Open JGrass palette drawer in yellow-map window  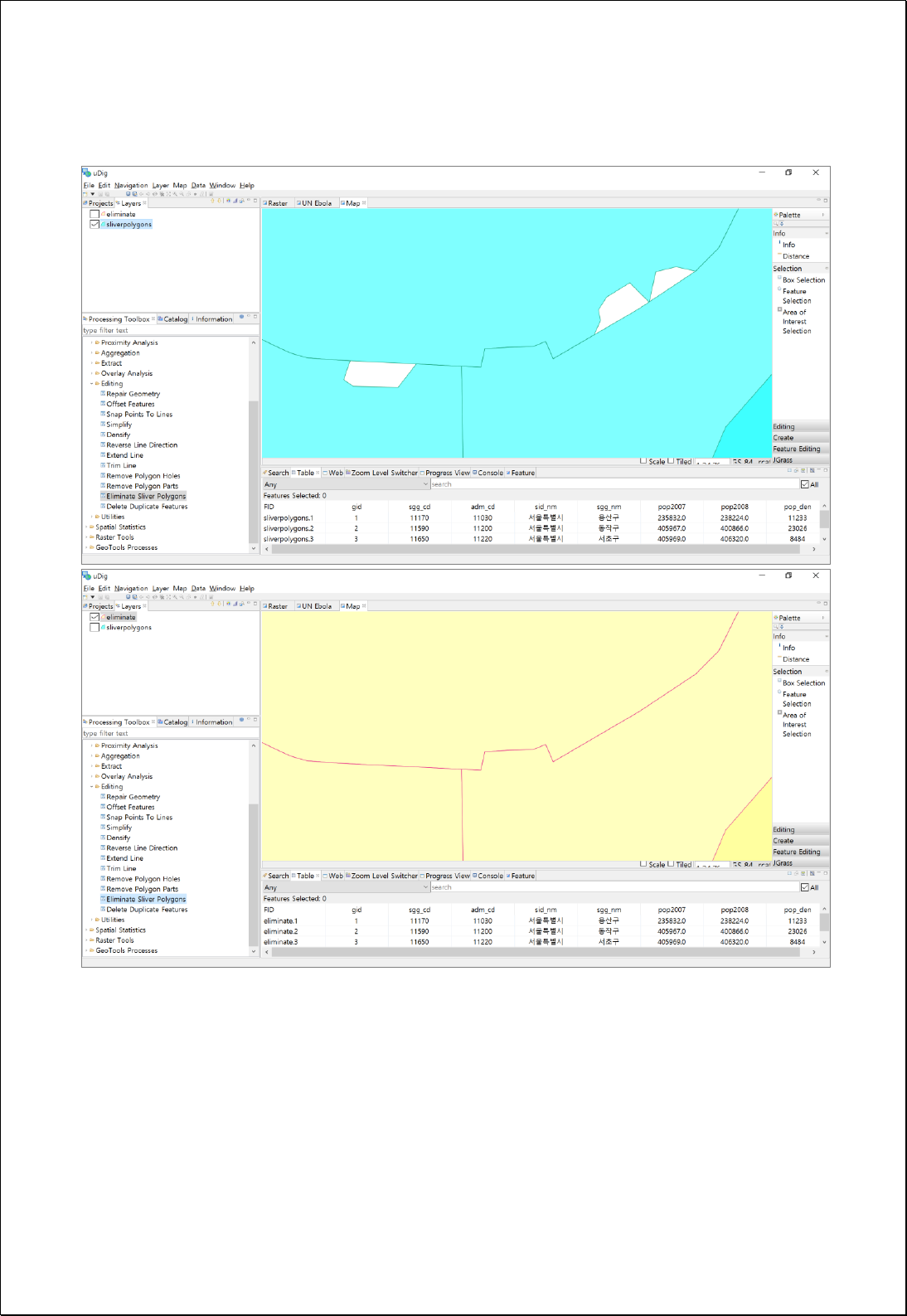coord(800,863)
